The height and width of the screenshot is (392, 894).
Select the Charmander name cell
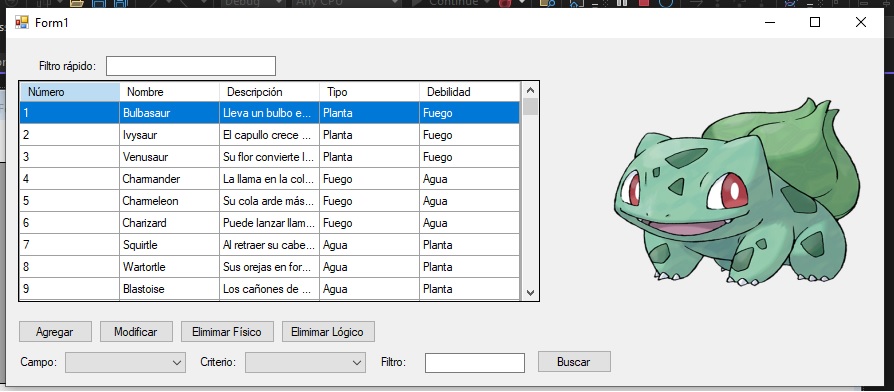tap(169, 179)
